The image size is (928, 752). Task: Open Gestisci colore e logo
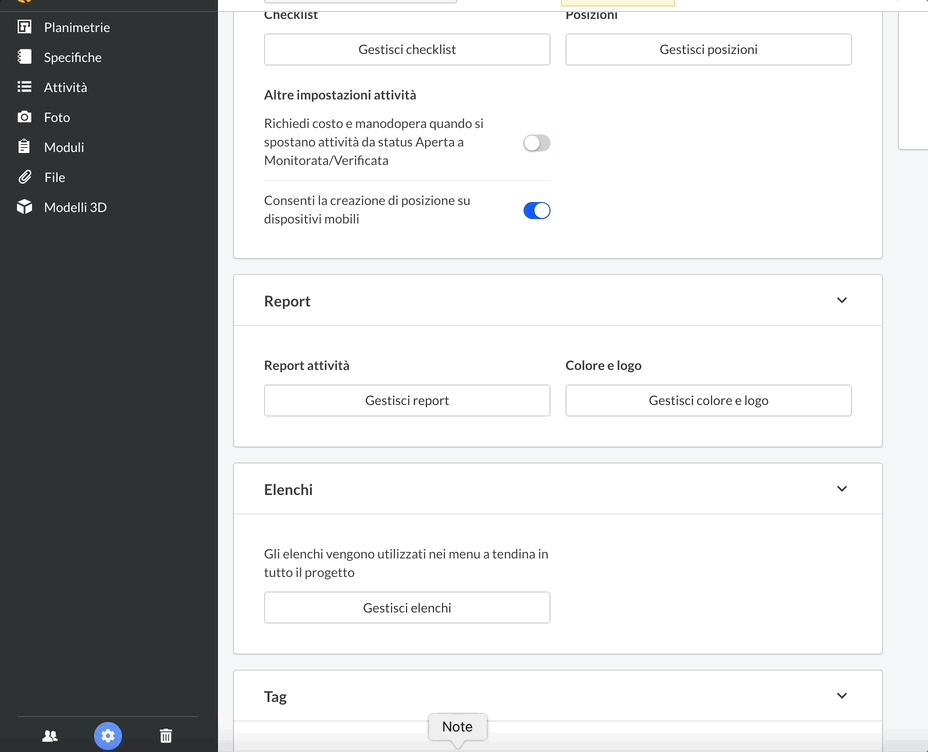point(708,401)
